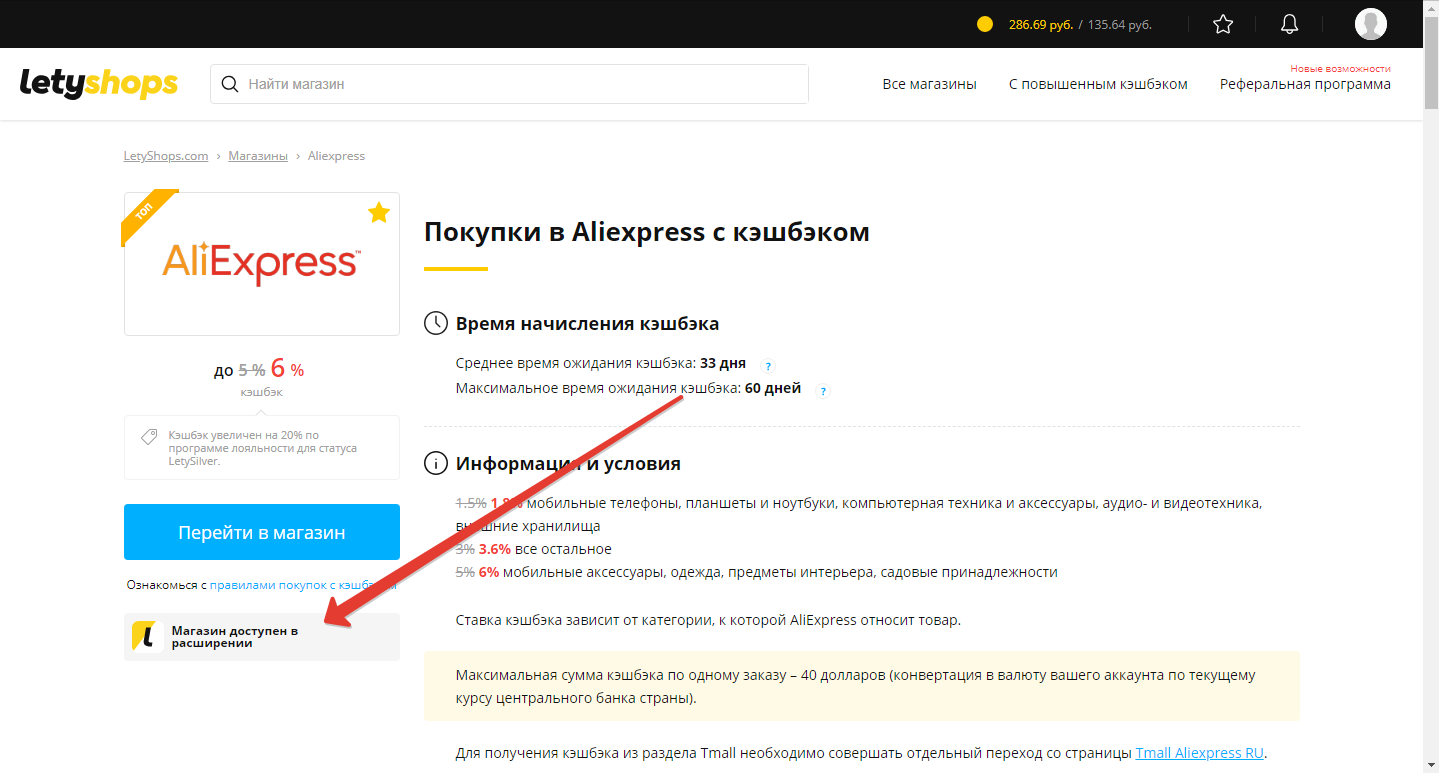Click 135.64 руб. pending balance
Viewport: 1439px width, 773px height.
1120,25
